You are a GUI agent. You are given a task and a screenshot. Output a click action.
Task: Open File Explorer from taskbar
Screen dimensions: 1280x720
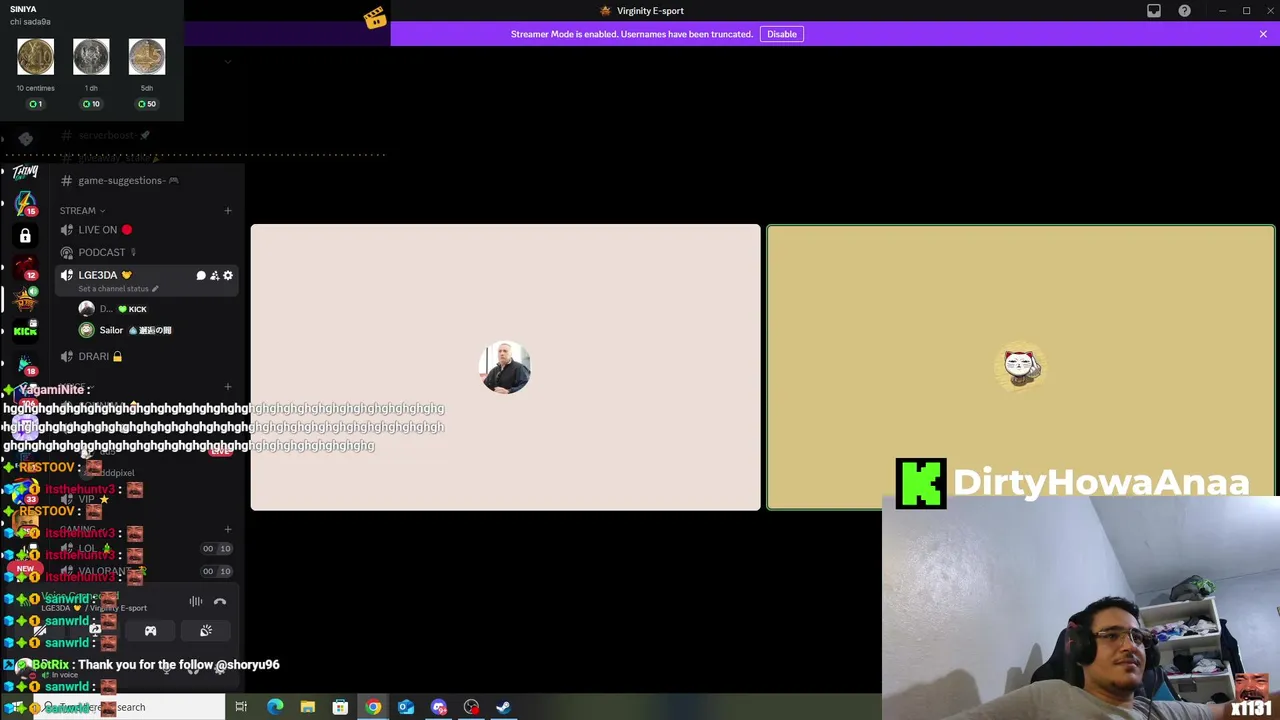tap(308, 707)
